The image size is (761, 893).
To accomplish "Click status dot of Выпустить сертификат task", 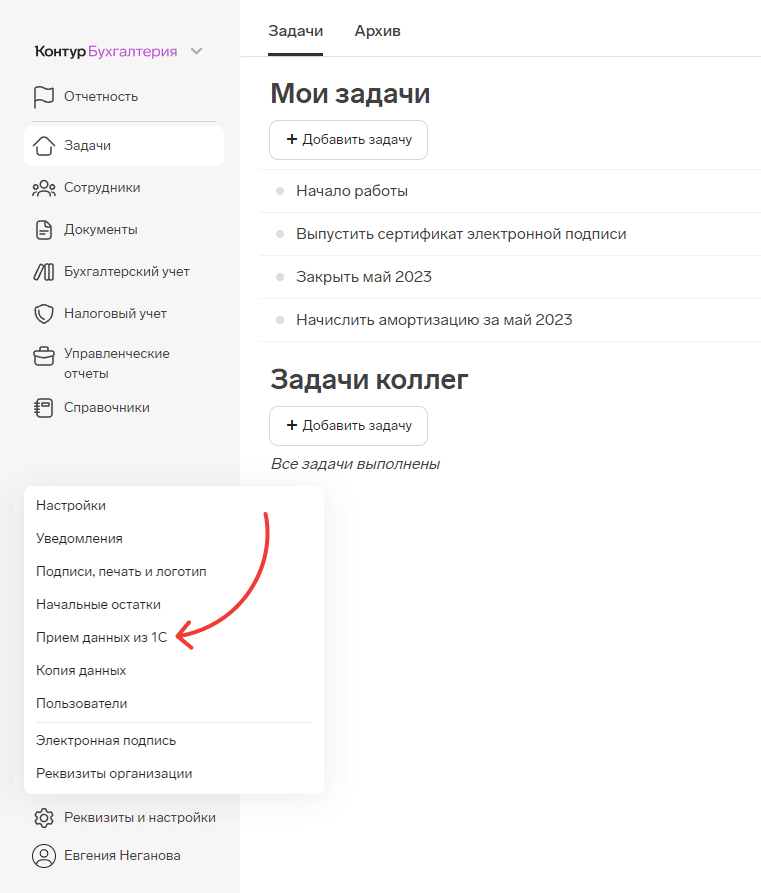I will point(280,234).
